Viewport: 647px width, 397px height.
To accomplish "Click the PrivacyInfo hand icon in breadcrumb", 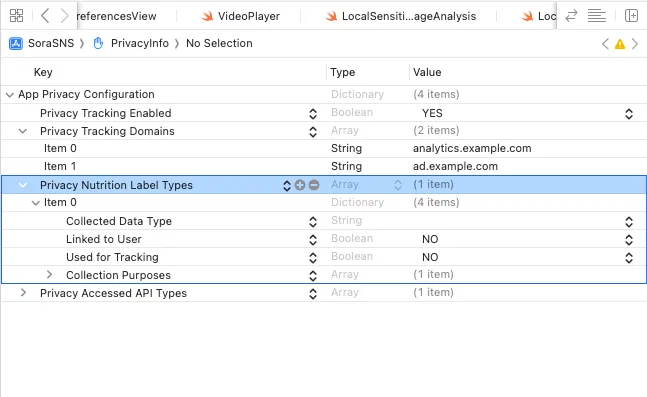I will (98, 43).
